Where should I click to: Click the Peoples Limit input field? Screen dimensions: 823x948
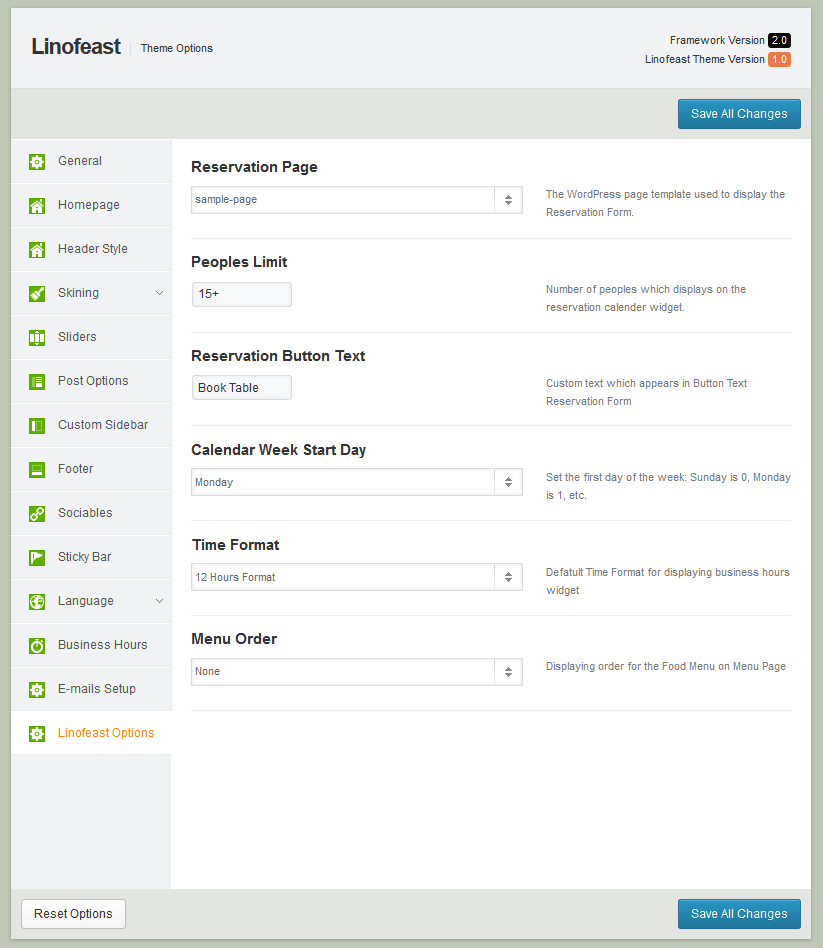click(x=242, y=294)
